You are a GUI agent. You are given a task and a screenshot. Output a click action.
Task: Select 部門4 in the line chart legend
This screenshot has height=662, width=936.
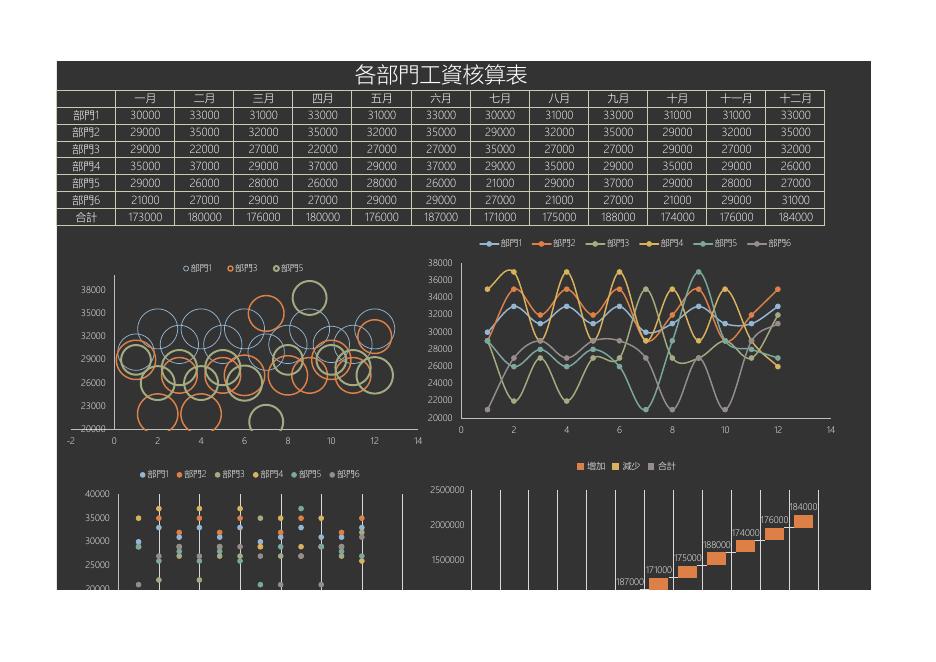point(661,244)
